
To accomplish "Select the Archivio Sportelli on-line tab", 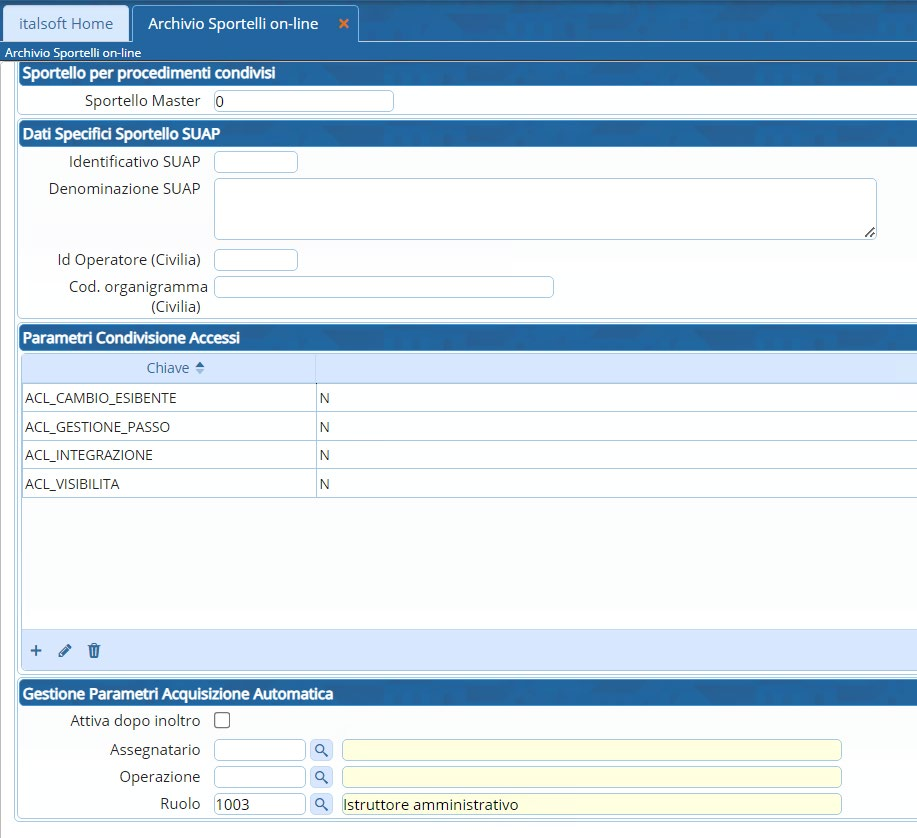I will tap(233, 23).
